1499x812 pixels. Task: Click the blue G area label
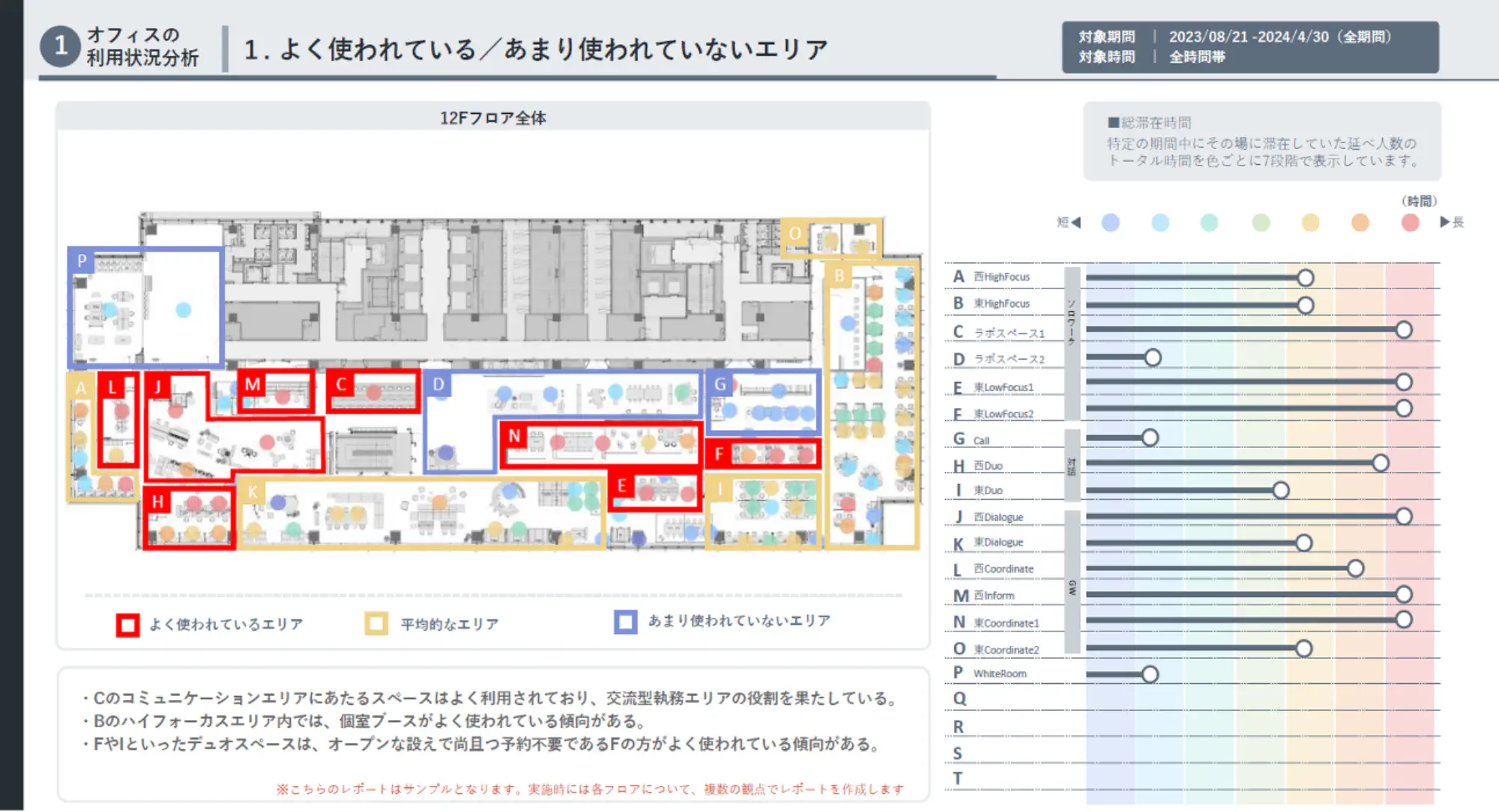tap(720, 384)
